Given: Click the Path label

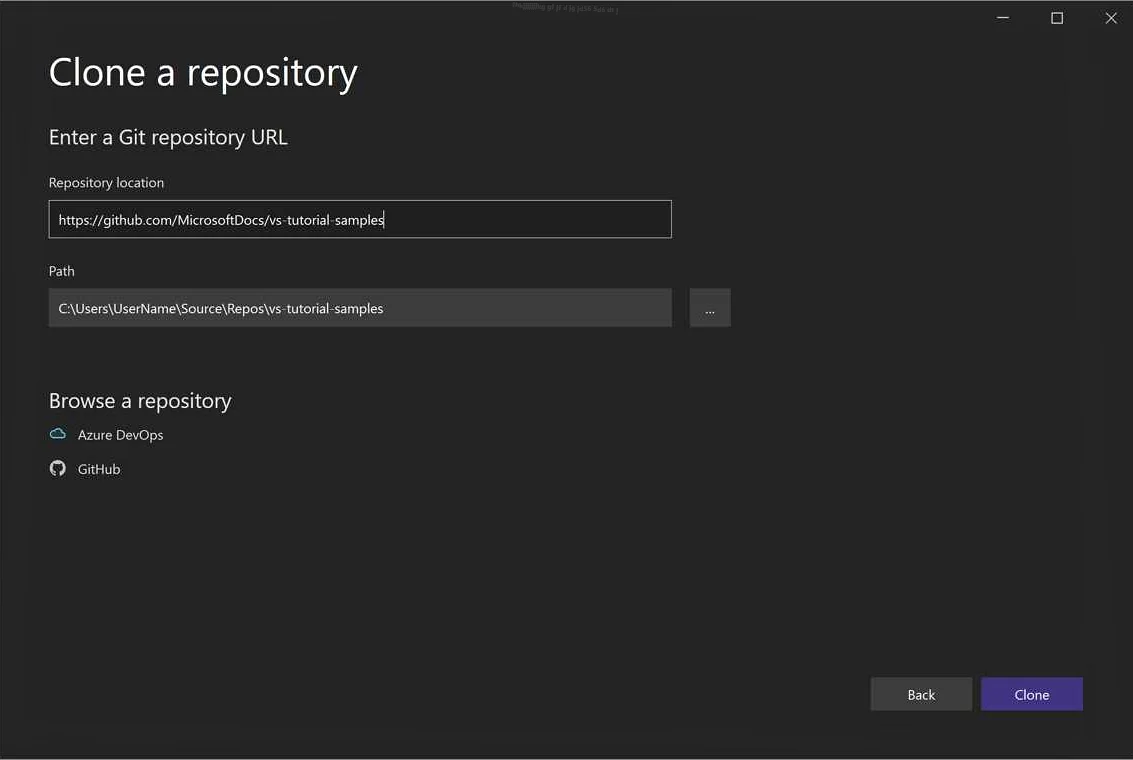Looking at the screenshot, I should (x=61, y=270).
